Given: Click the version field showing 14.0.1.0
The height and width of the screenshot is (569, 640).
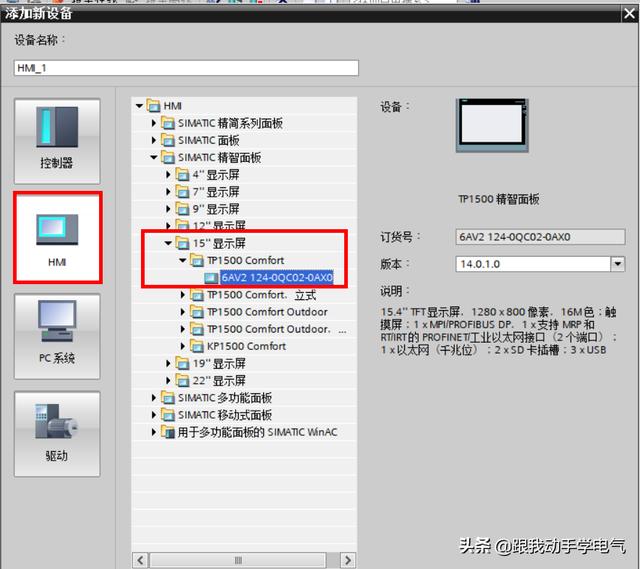Looking at the screenshot, I should (533, 264).
